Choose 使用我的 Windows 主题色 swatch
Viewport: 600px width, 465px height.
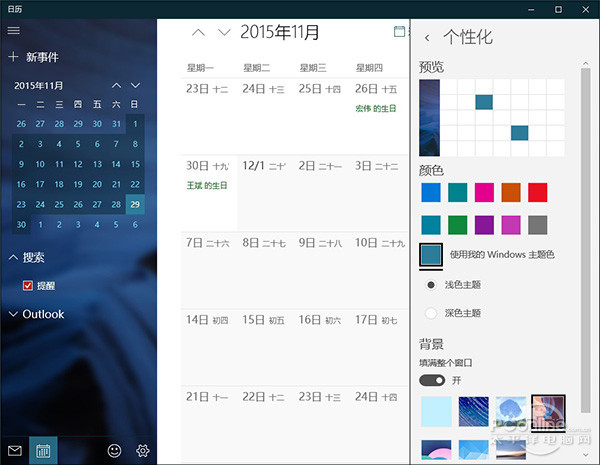(x=431, y=255)
